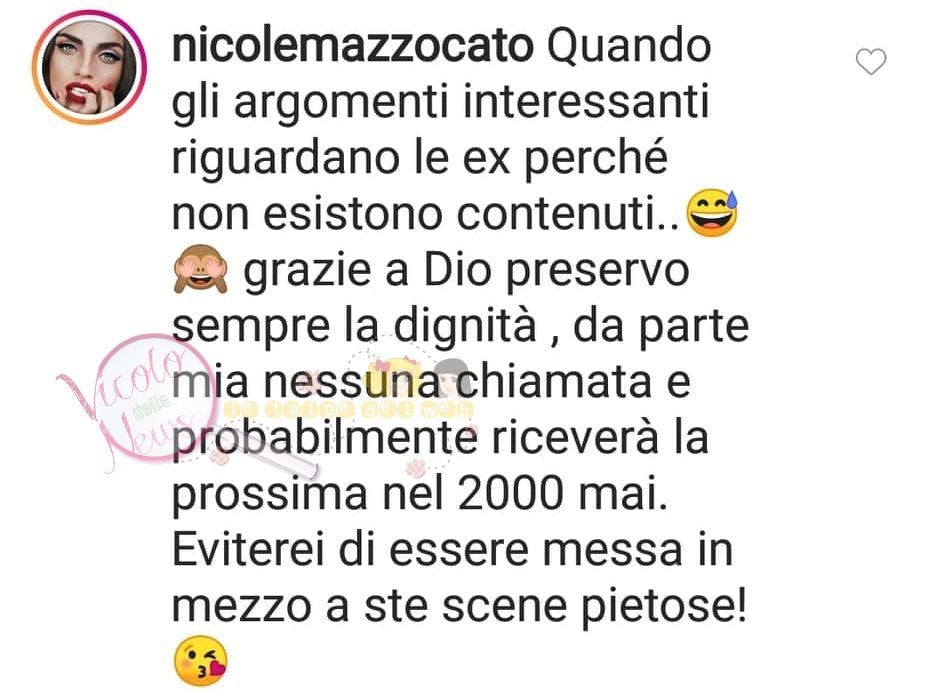Click the text 'riguardano le ex perché'
This screenshot has height=700, width=945.
pyautogui.click(x=420, y=159)
